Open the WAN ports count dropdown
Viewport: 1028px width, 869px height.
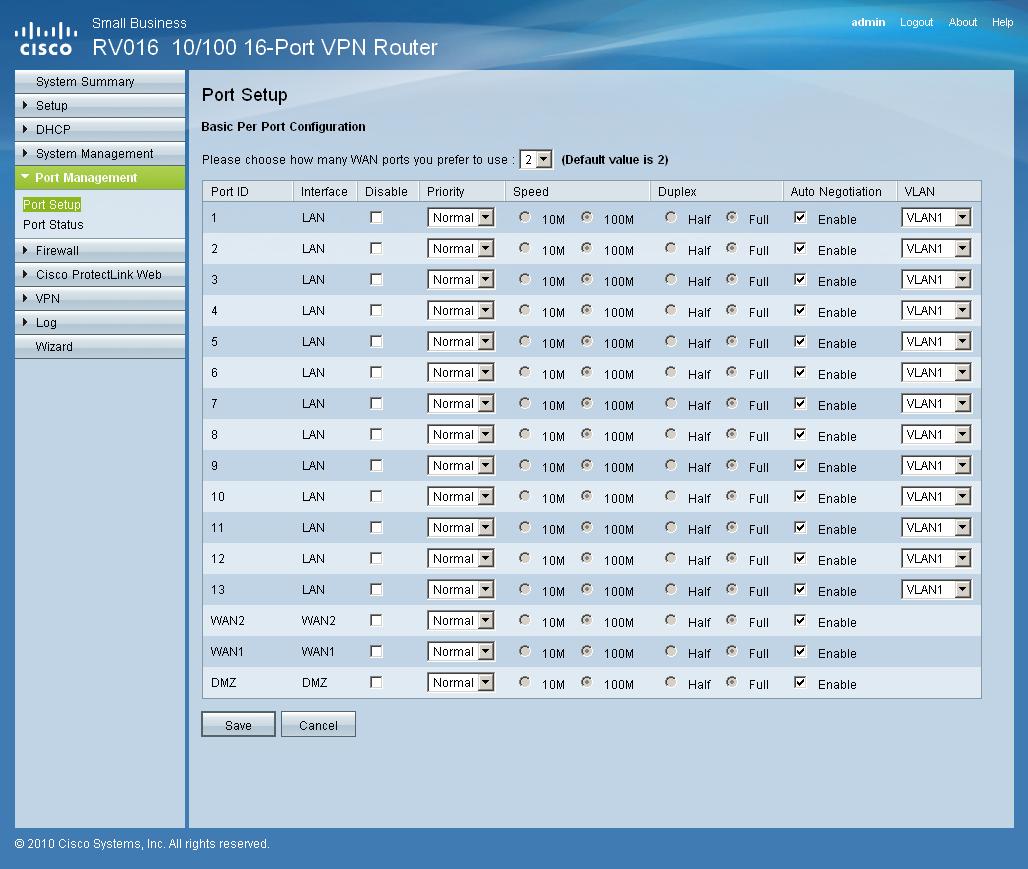[x=536, y=159]
